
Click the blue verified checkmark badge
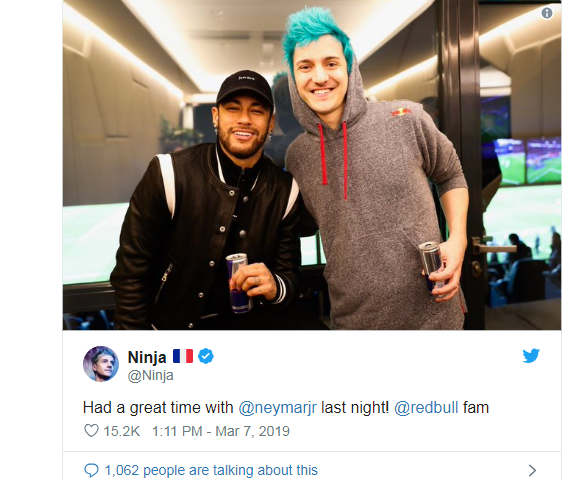206,356
